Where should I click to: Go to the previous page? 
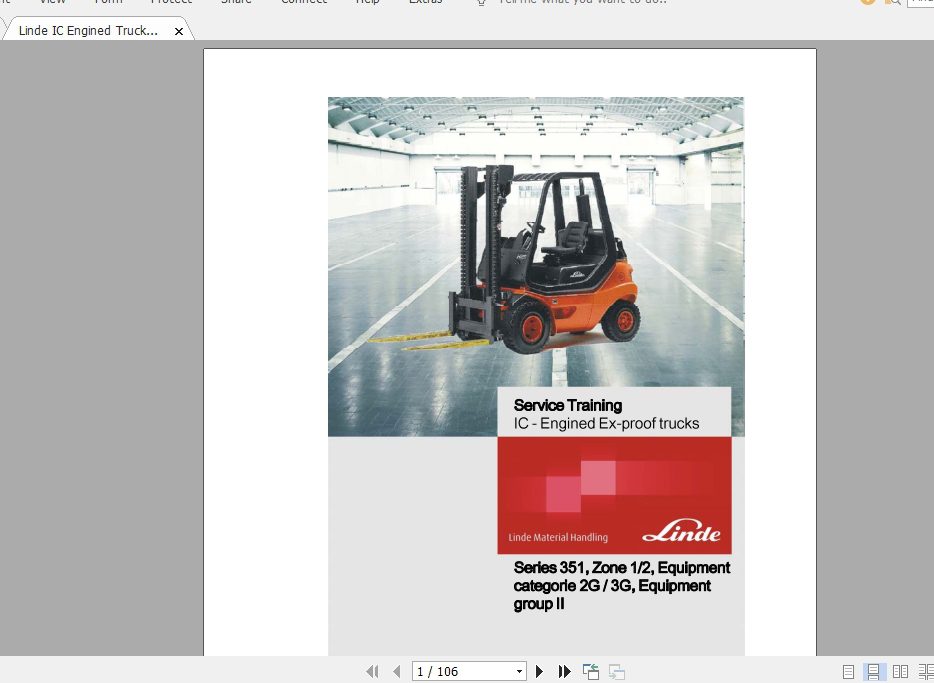(x=397, y=672)
